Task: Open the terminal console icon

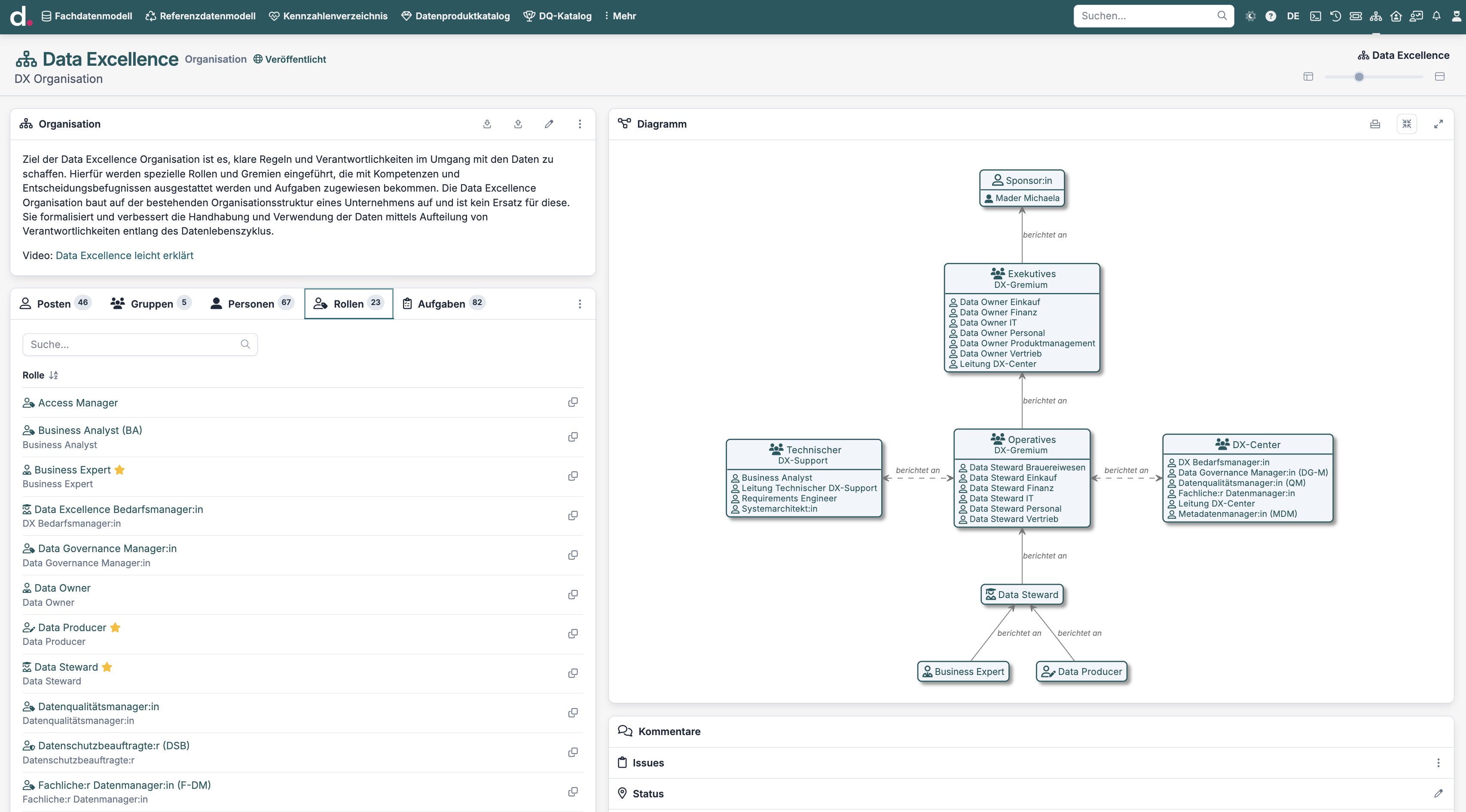Action: click(x=1315, y=16)
